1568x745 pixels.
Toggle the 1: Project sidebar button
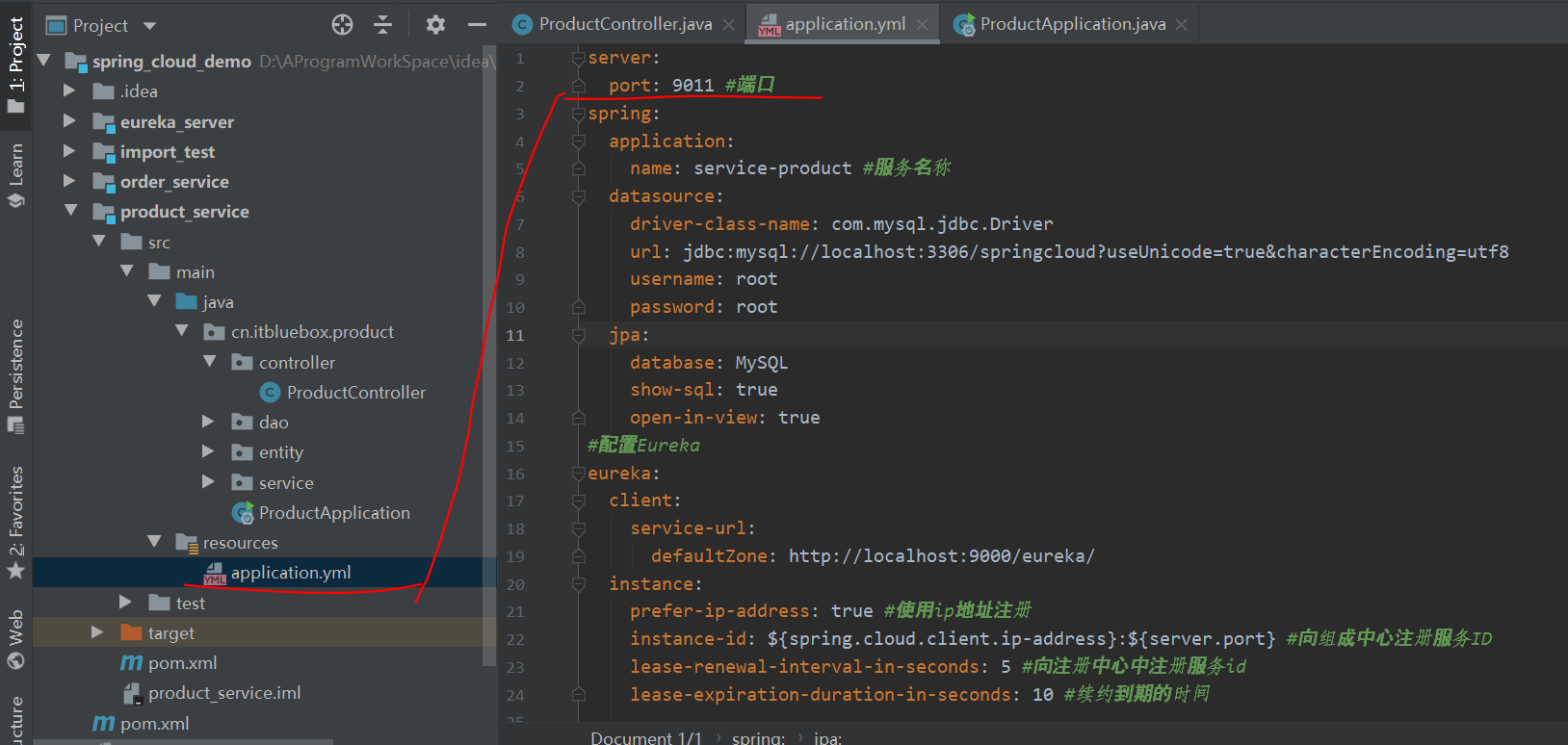(16, 64)
